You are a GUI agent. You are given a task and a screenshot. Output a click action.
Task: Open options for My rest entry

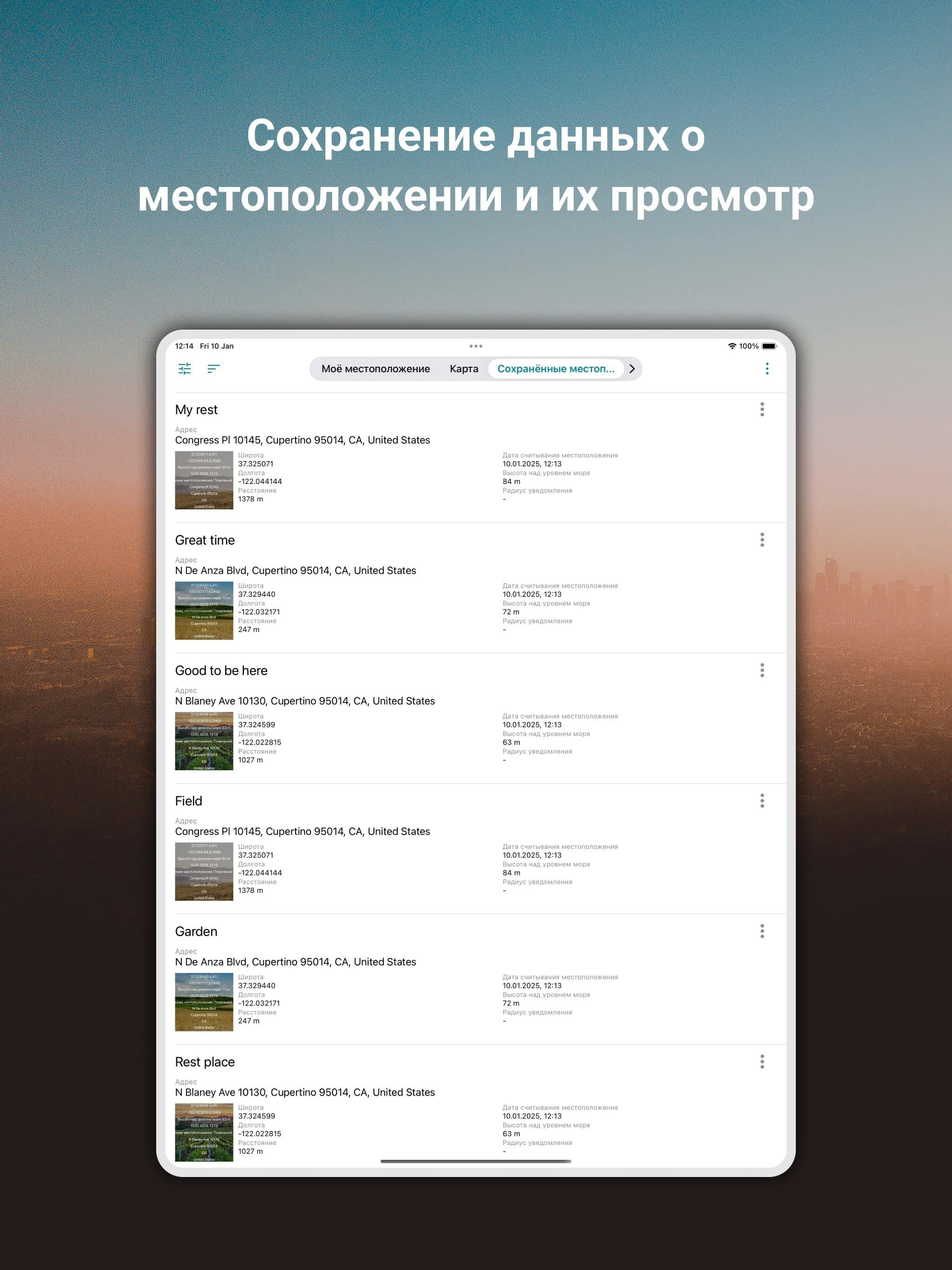pyautogui.click(x=762, y=410)
